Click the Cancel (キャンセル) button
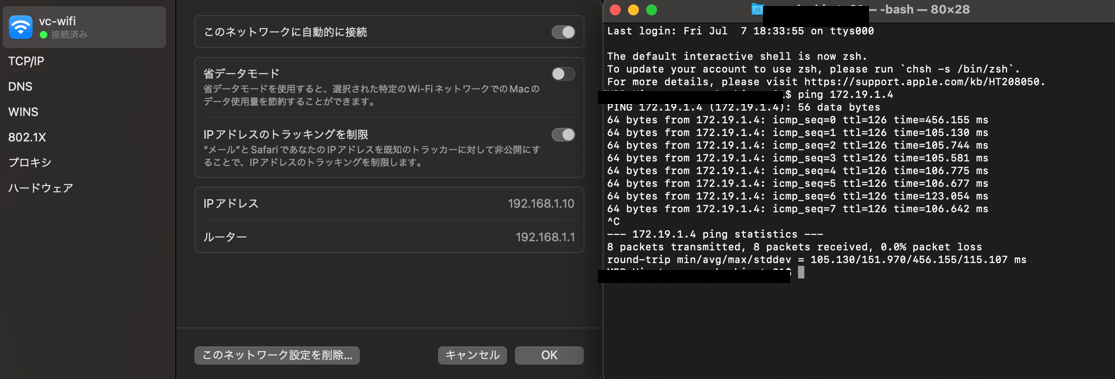This screenshot has height=379, width=1115. [x=472, y=356]
